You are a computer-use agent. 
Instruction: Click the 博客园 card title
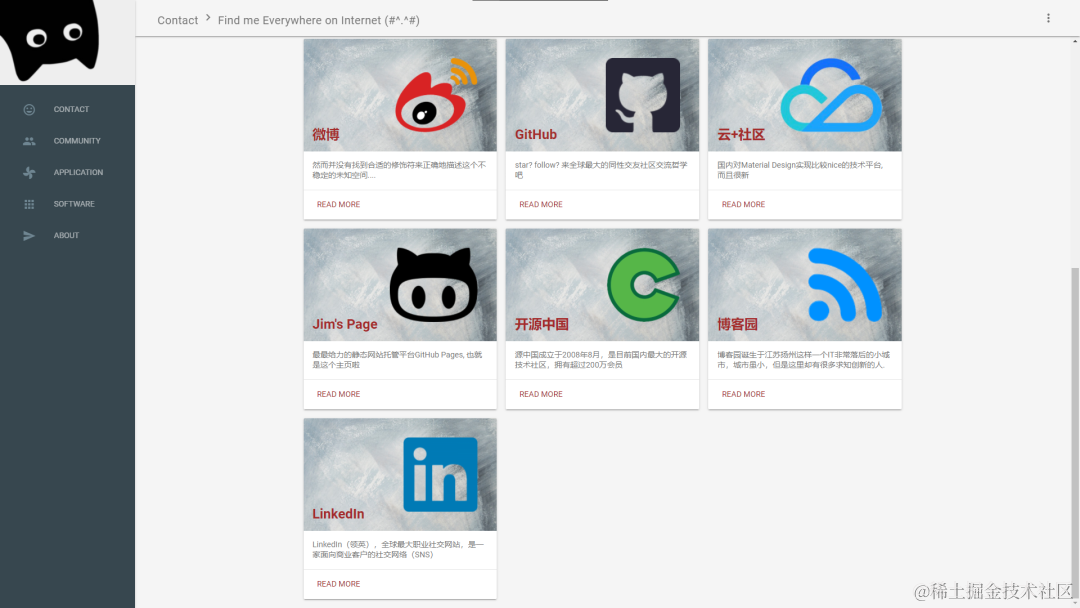point(738,324)
